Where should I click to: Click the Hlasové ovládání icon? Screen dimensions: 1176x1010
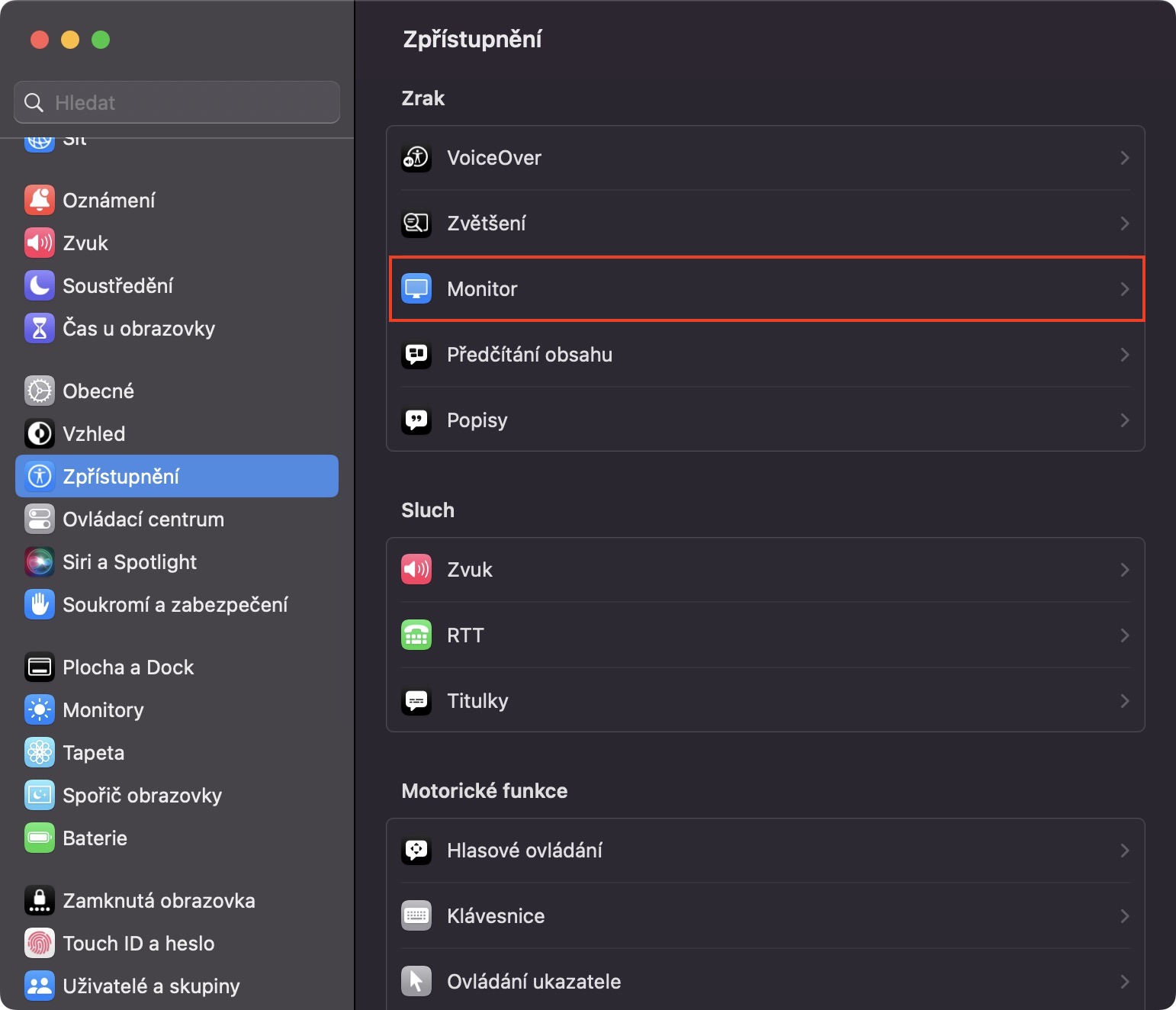pyautogui.click(x=416, y=851)
